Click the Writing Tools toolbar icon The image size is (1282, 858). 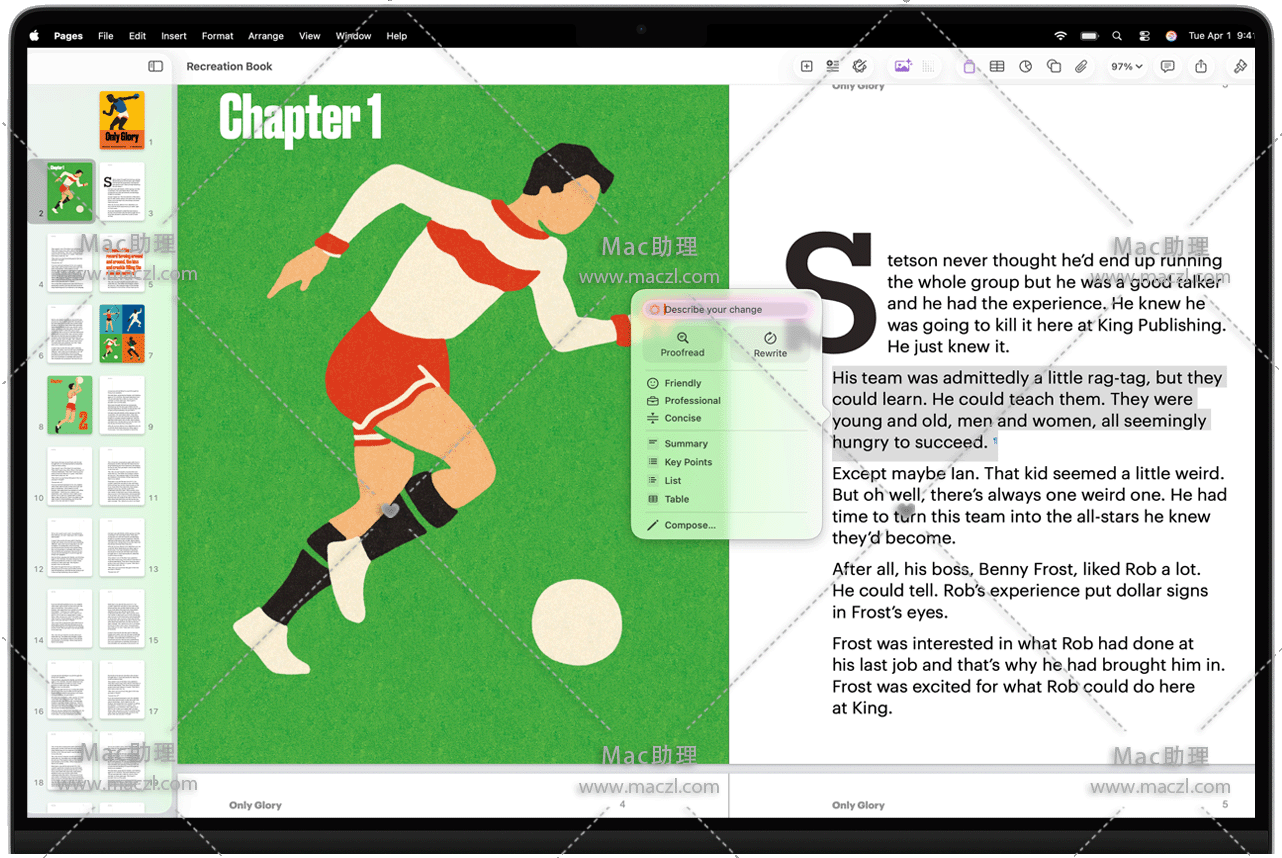[859, 66]
